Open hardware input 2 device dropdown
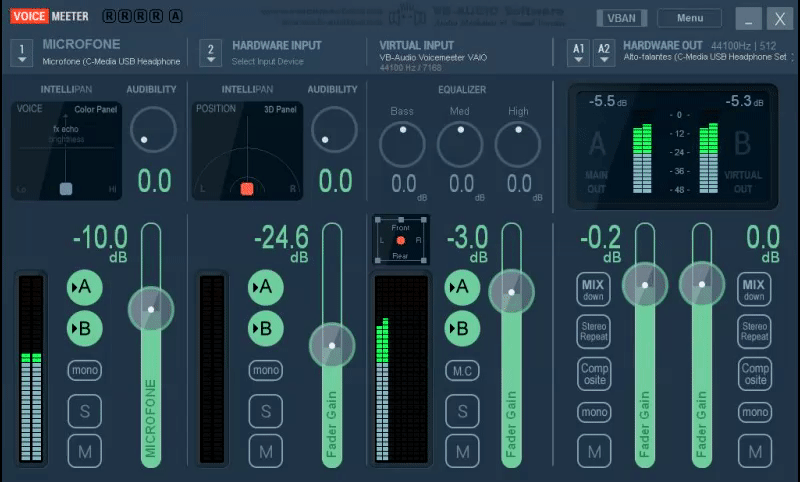Viewport: 800px width, 482px height. click(x=211, y=53)
